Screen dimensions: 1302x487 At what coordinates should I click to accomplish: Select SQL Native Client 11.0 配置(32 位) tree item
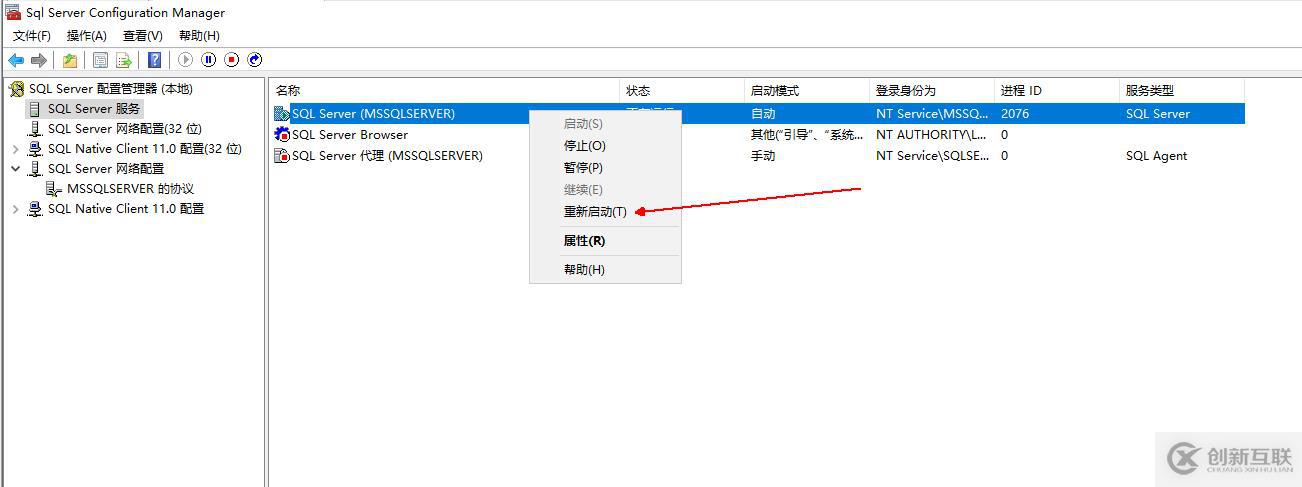(144, 149)
